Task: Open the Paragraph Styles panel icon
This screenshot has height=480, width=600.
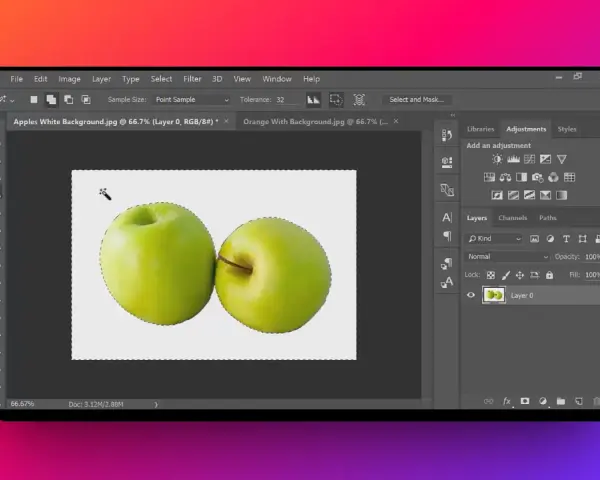Action: (x=447, y=263)
